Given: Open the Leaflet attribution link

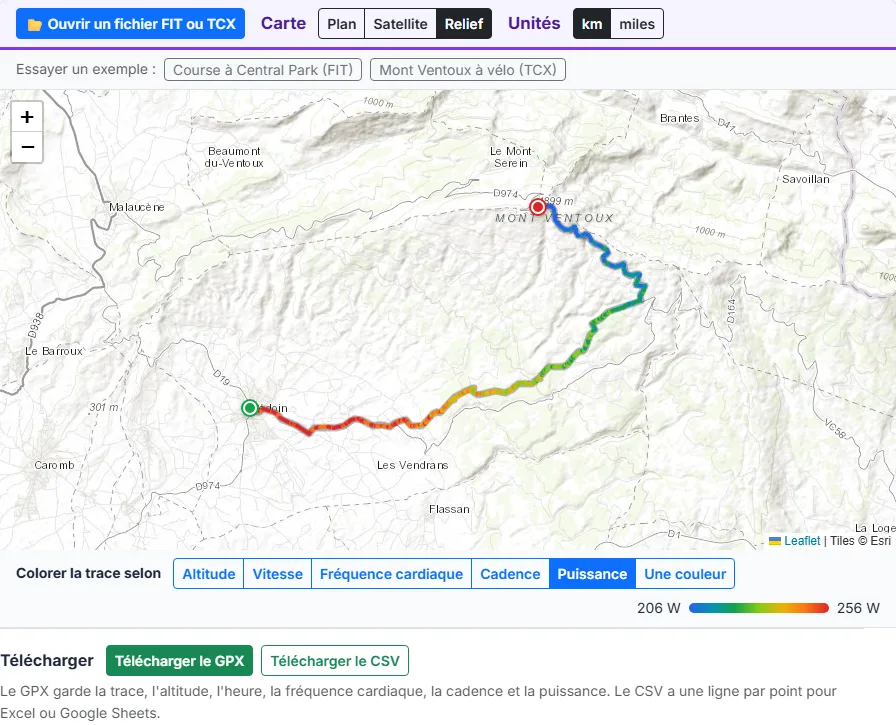Looking at the screenshot, I should [802, 540].
